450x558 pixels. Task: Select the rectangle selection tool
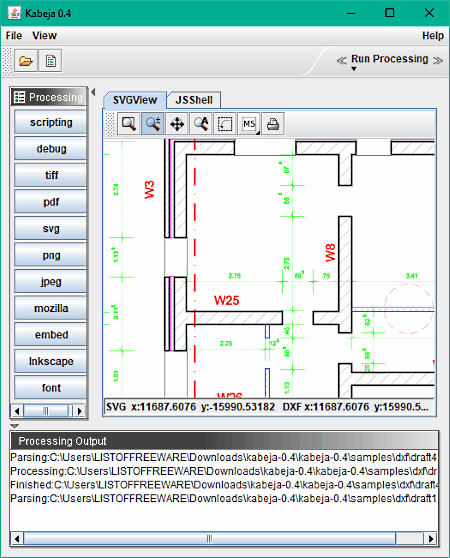(x=225, y=124)
